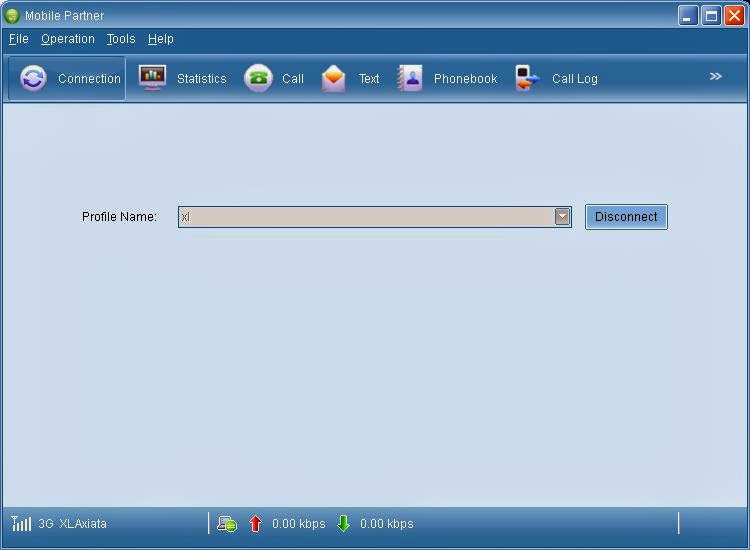Open the Help menu
This screenshot has height=550, width=750.
(x=161, y=39)
